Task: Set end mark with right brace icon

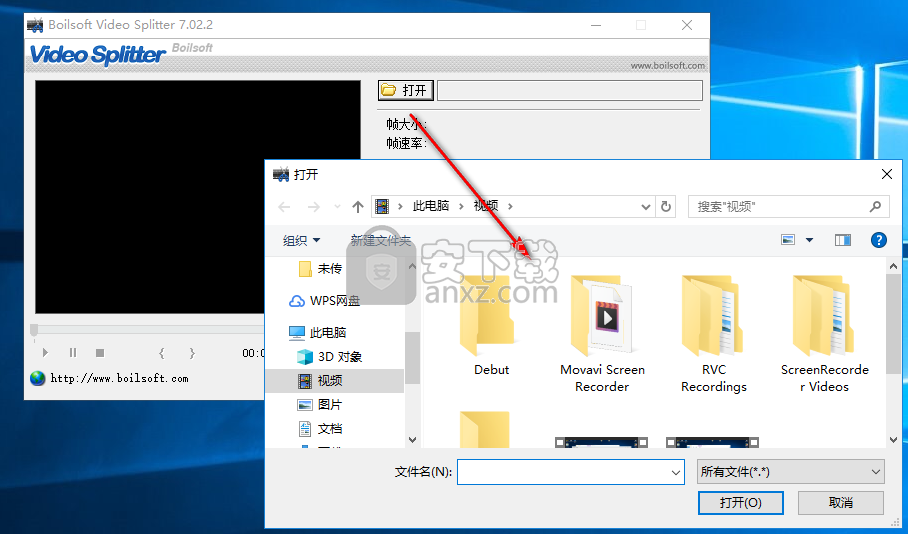Action: pyautogui.click(x=192, y=353)
